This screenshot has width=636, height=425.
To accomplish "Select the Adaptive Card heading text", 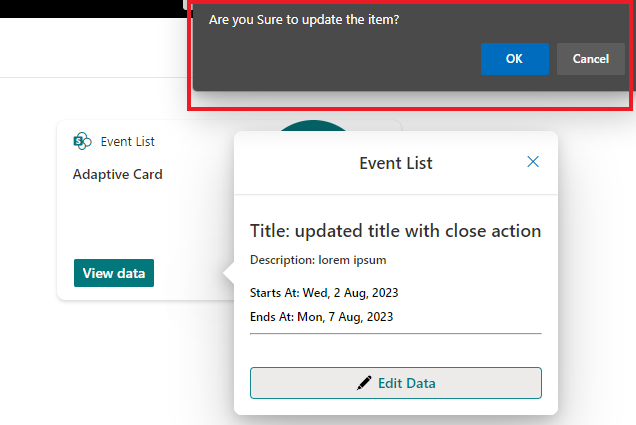I will [x=117, y=174].
